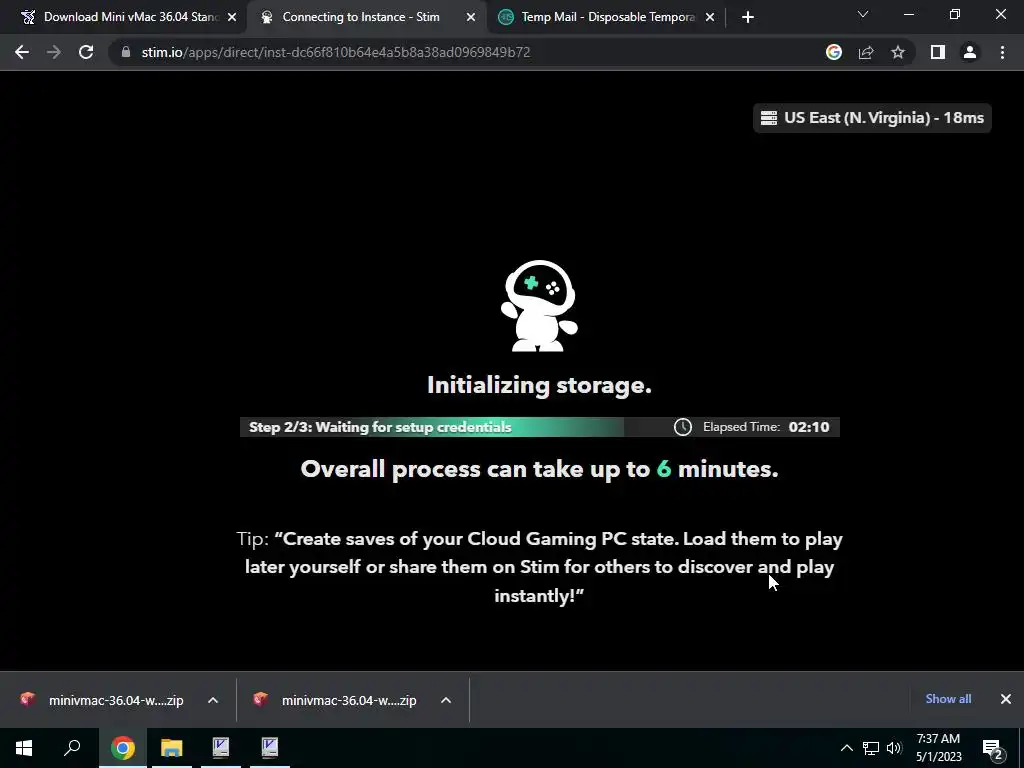Open a new browser tab

tap(748, 18)
